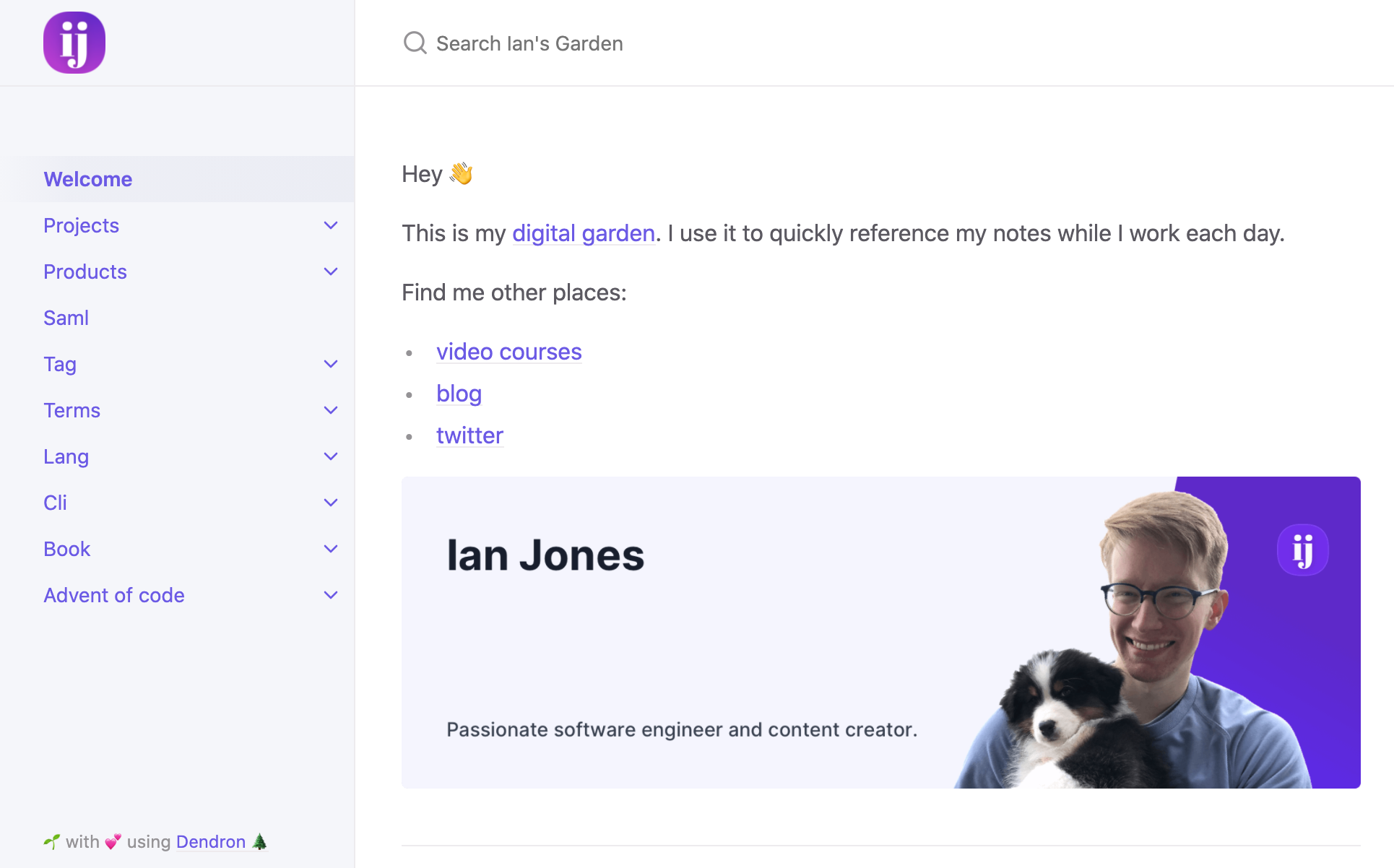This screenshot has width=1394, height=868.
Task: Expand the Projects section chevron
Action: tap(331, 225)
